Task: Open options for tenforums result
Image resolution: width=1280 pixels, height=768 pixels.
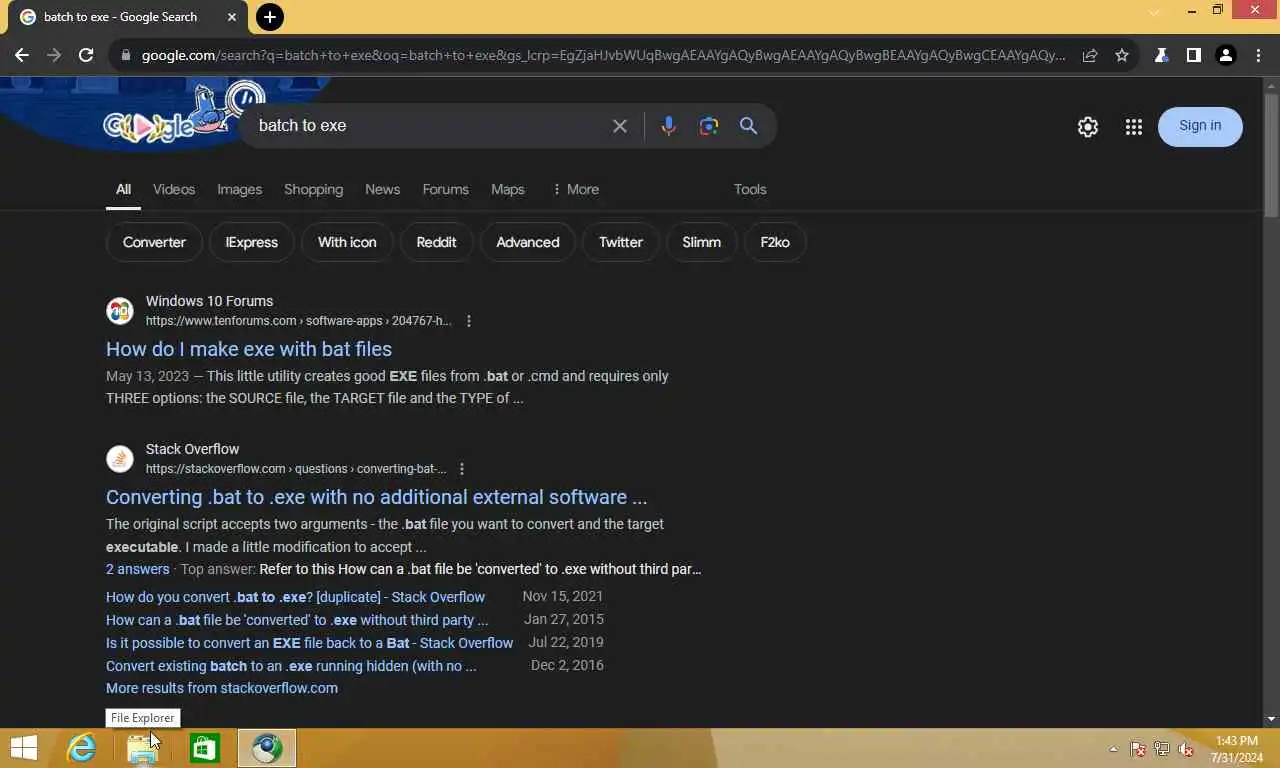Action: click(468, 321)
